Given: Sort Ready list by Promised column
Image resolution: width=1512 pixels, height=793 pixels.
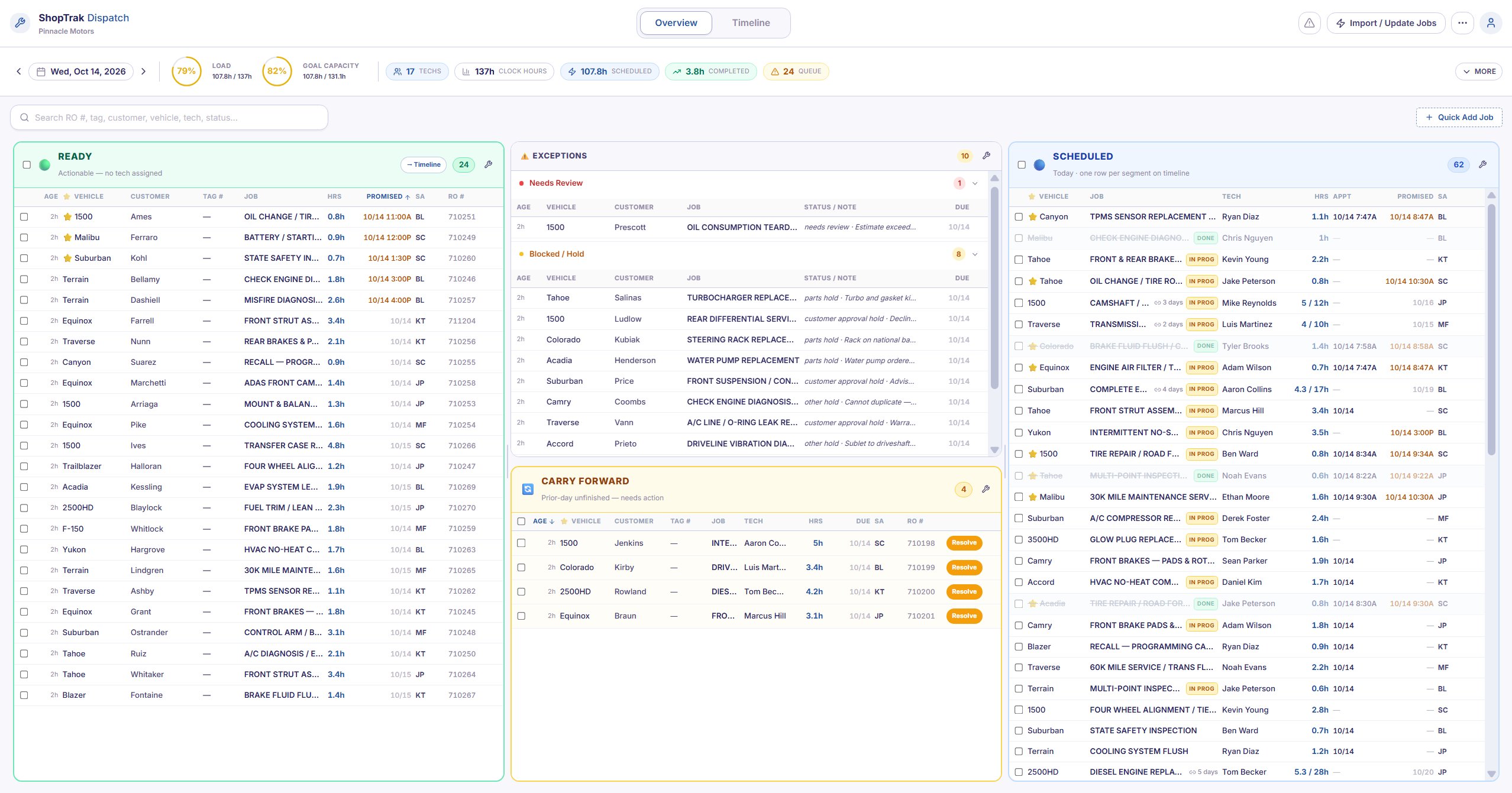Looking at the screenshot, I should (x=388, y=196).
